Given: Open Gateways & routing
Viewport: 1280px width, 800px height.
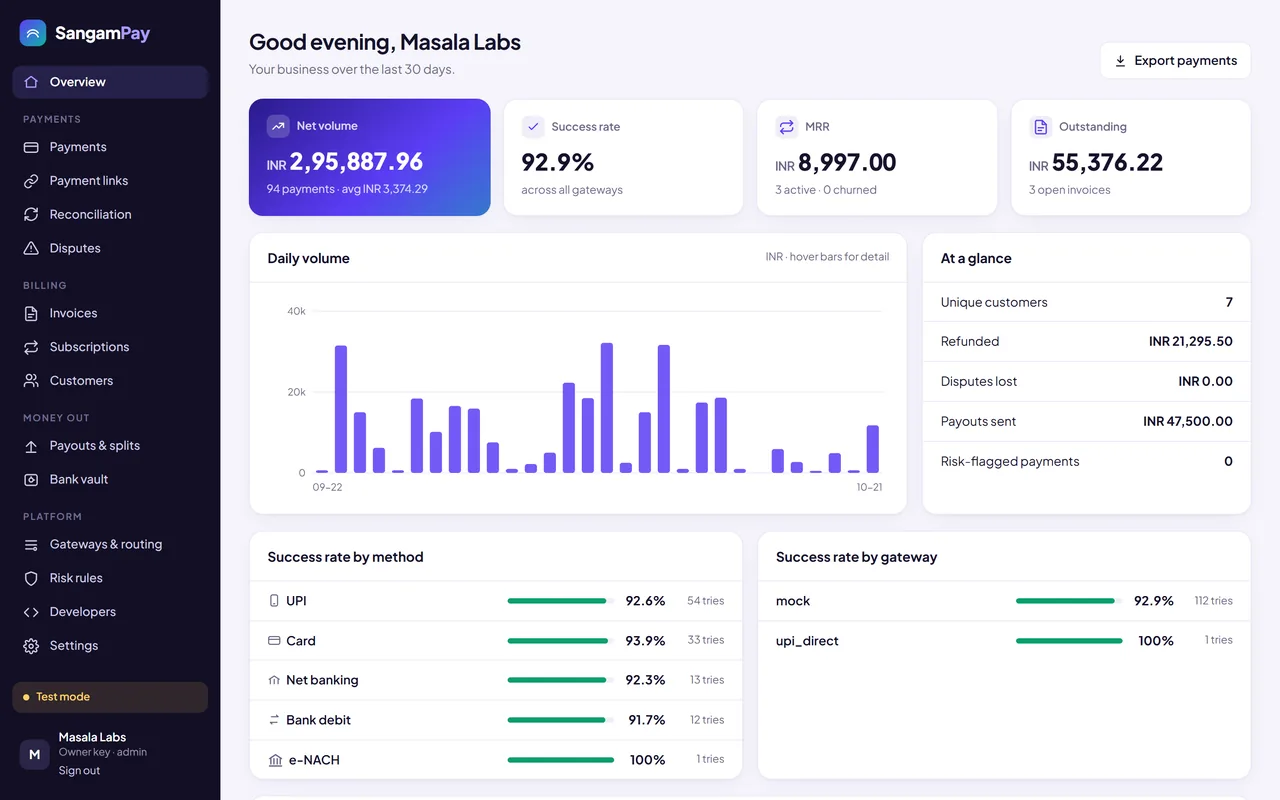Looking at the screenshot, I should coord(110,545).
